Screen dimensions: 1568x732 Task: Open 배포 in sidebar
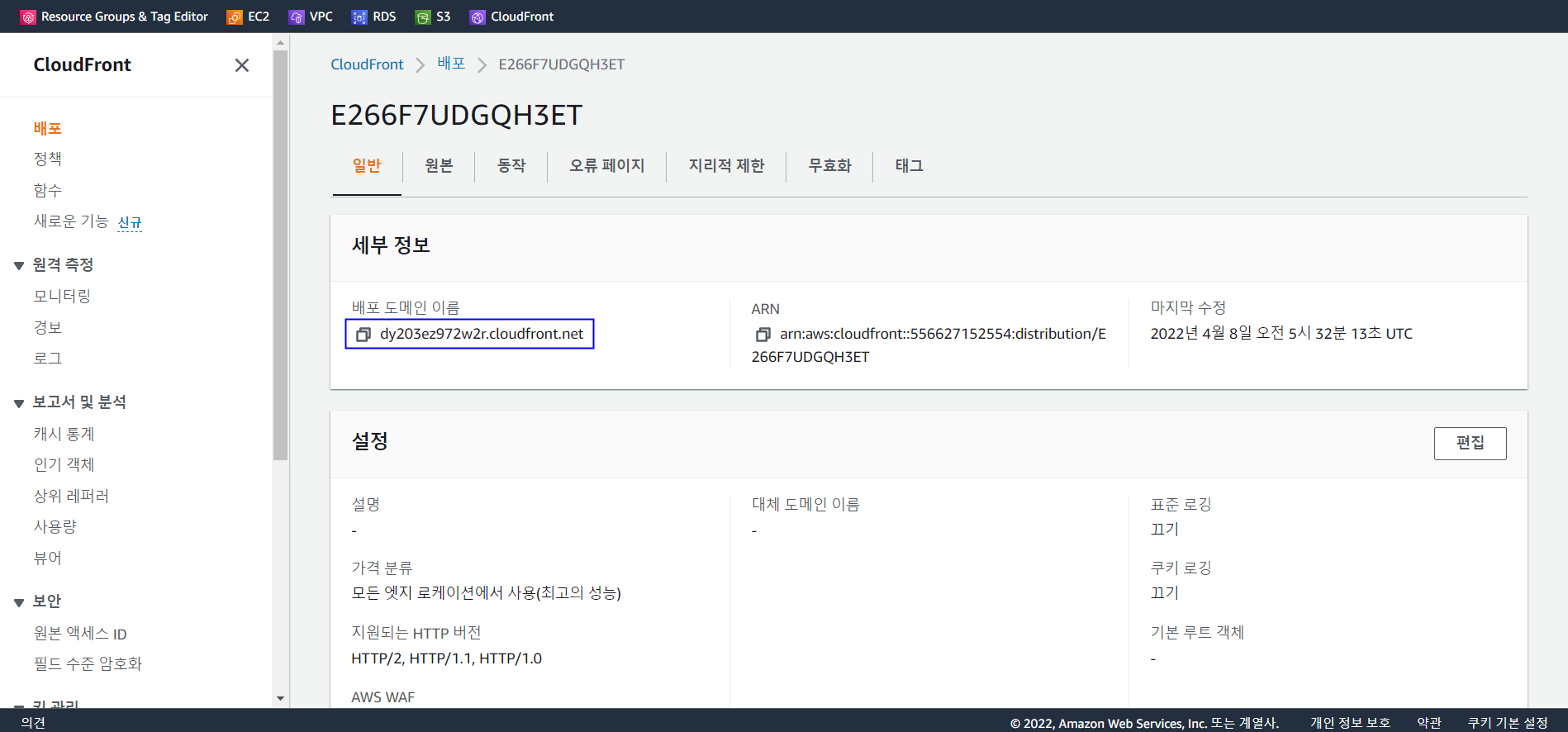coord(48,128)
